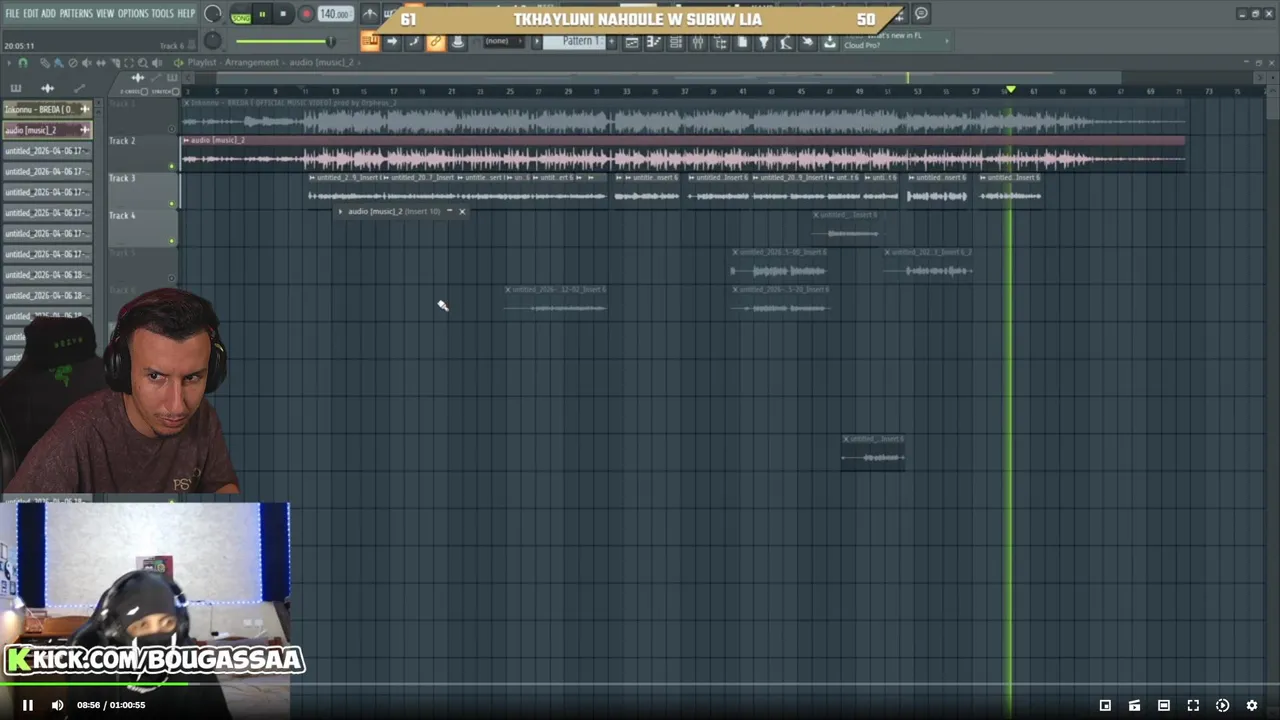This screenshot has height=720, width=1280.
Task: Click the tempo tapper funnel icon
Action: click(763, 42)
